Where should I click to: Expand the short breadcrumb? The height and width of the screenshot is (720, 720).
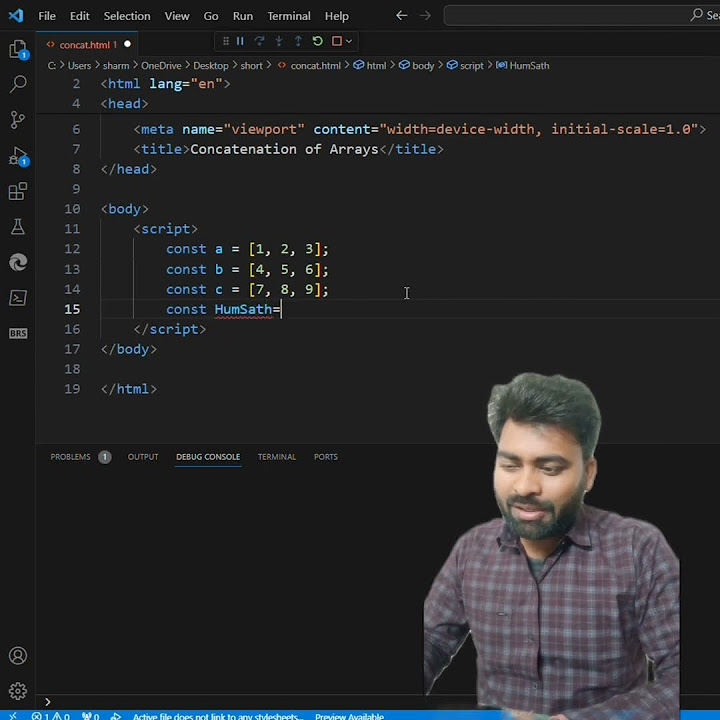point(251,66)
